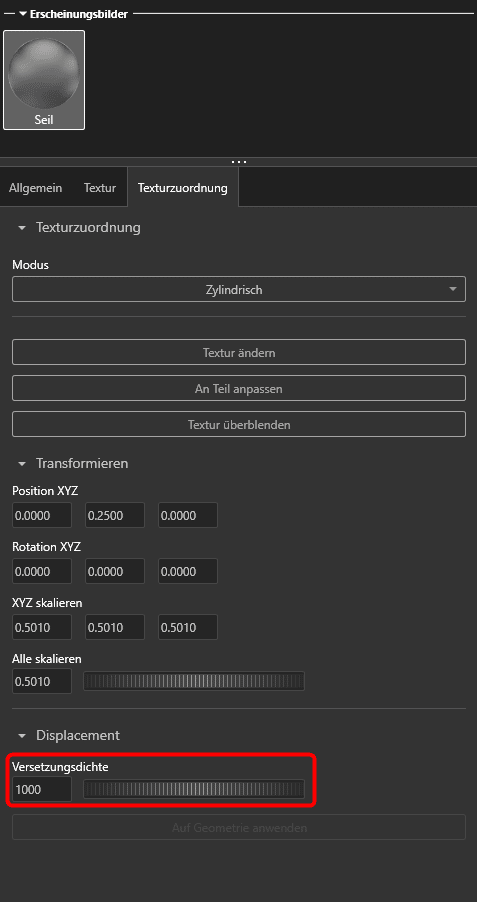Collapse the Displacement section

pos(22,736)
